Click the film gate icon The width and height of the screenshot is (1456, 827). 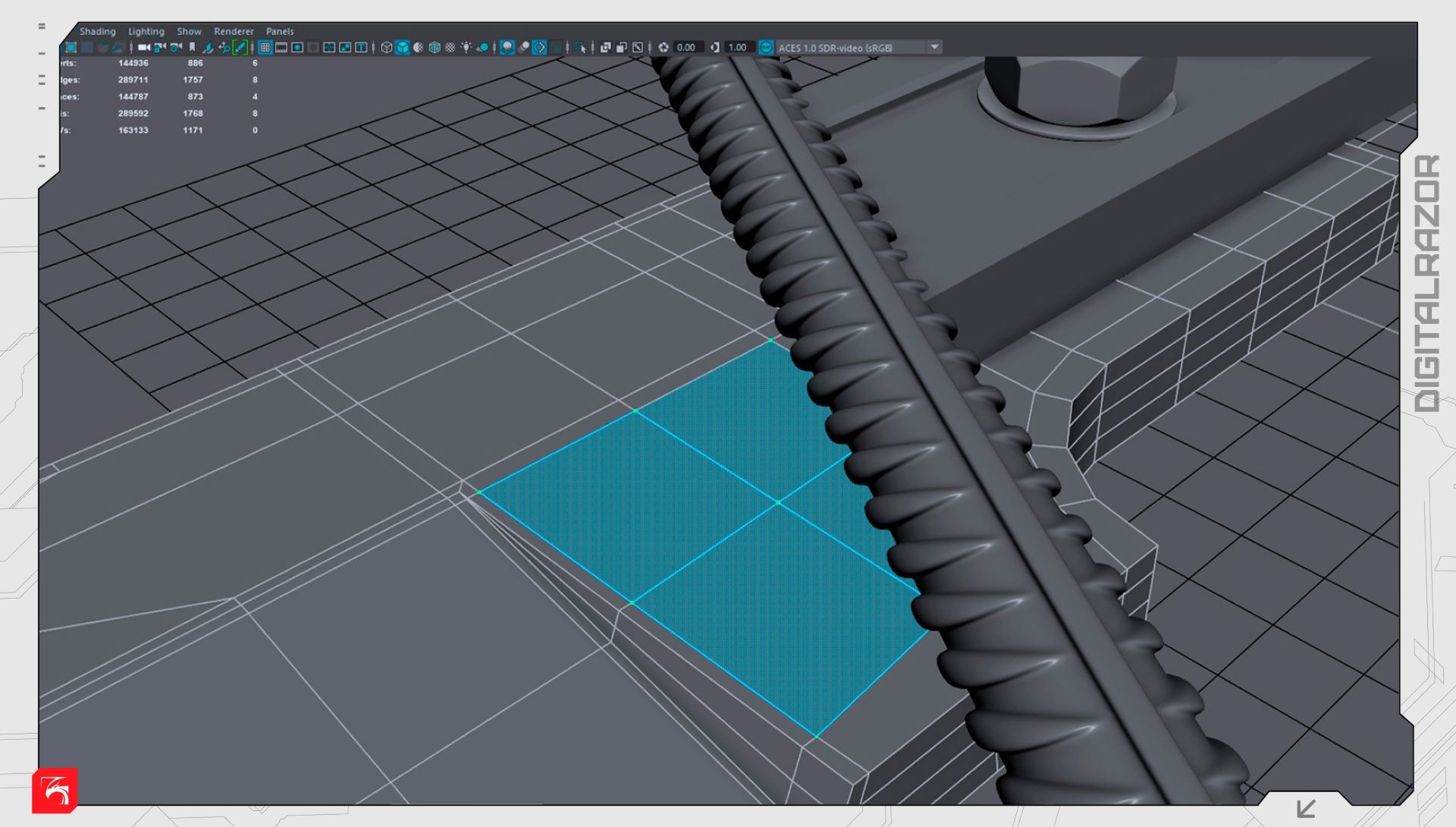coord(281,47)
